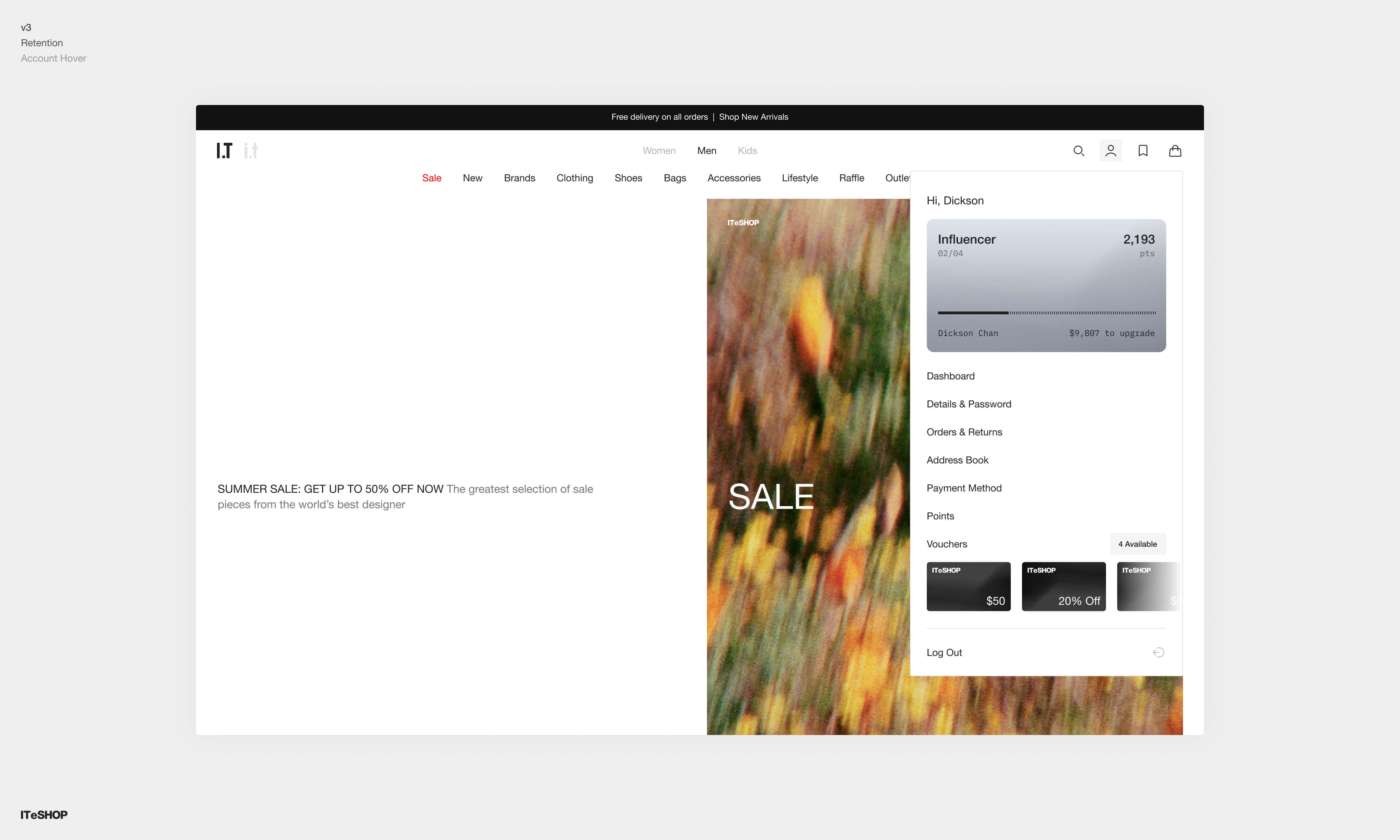The height and width of the screenshot is (840, 1400).
Task: Open the search magnifier icon
Action: pyautogui.click(x=1079, y=150)
